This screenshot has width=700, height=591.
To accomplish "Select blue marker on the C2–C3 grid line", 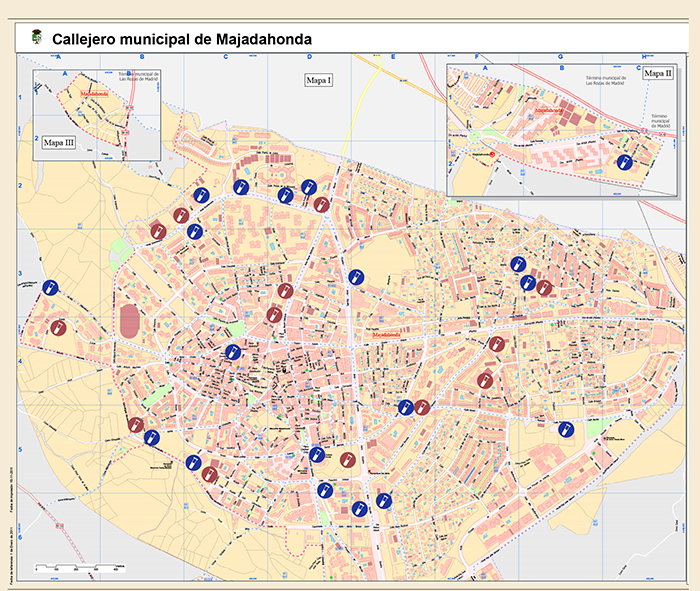I will 195,231.
